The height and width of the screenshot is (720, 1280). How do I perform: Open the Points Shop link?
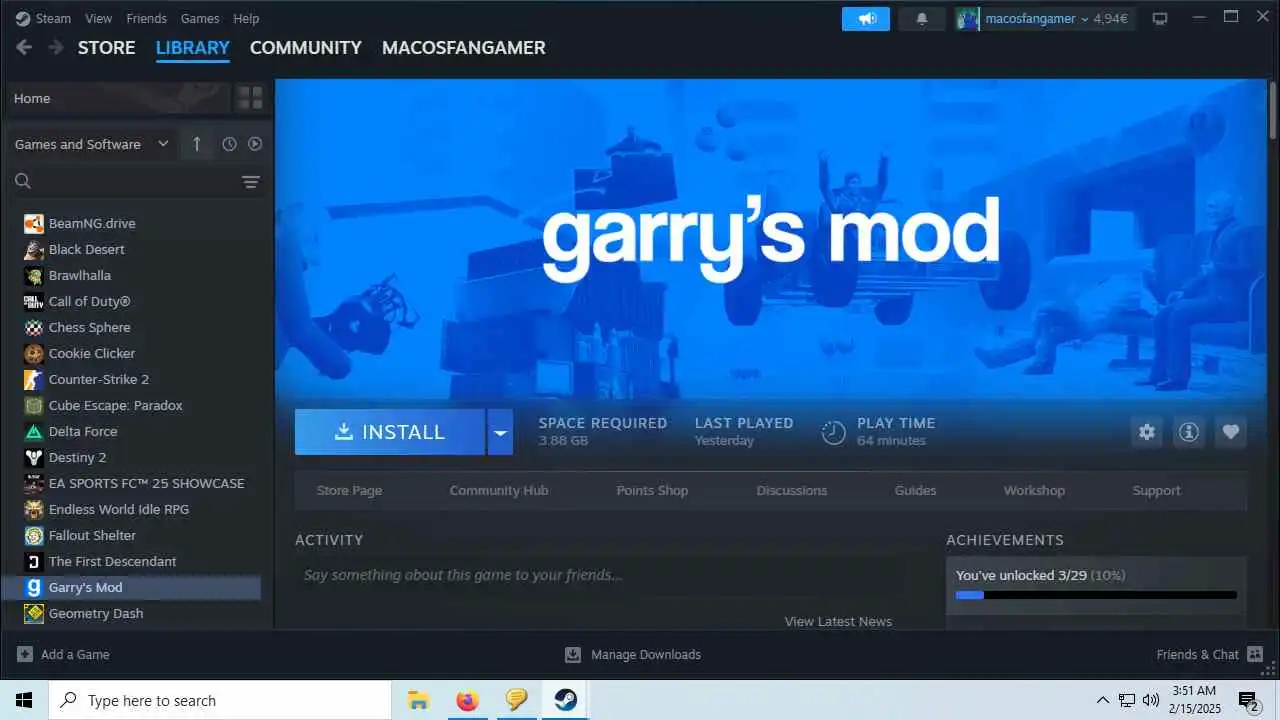(x=652, y=490)
